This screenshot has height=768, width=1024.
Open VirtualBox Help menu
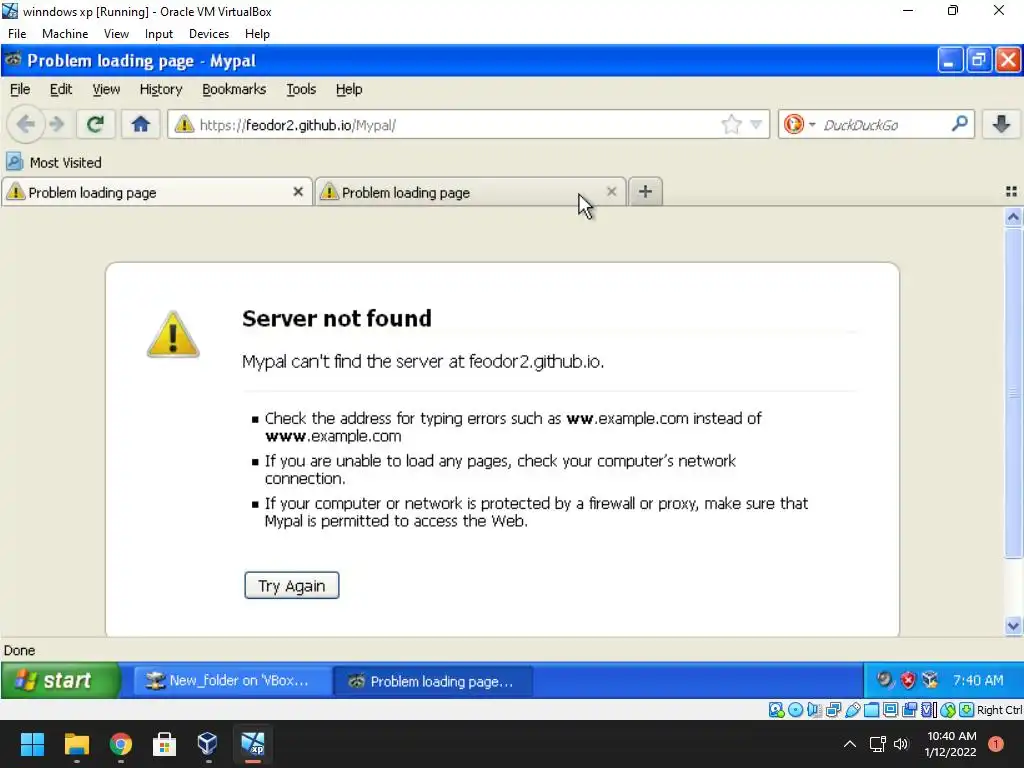[257, 34]
